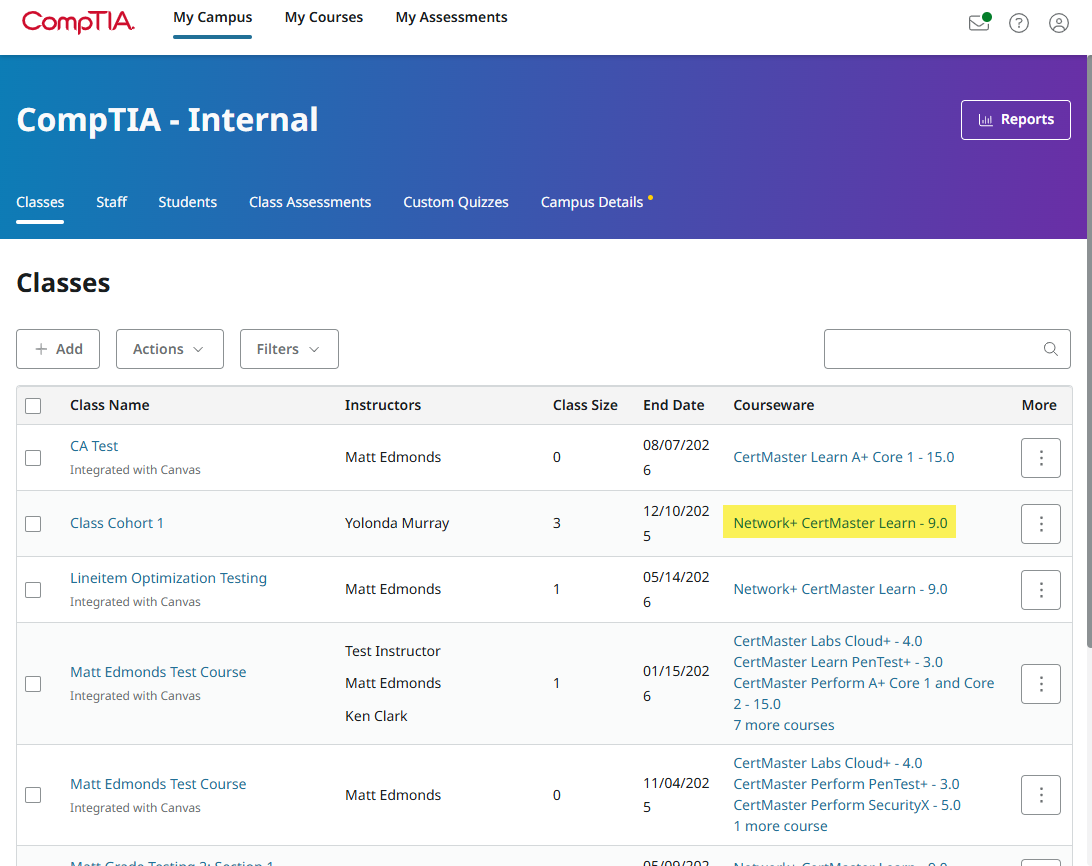Open the mail inbox icon
The width and height of the screenshot is (1092, 866).
pos(978,23)
